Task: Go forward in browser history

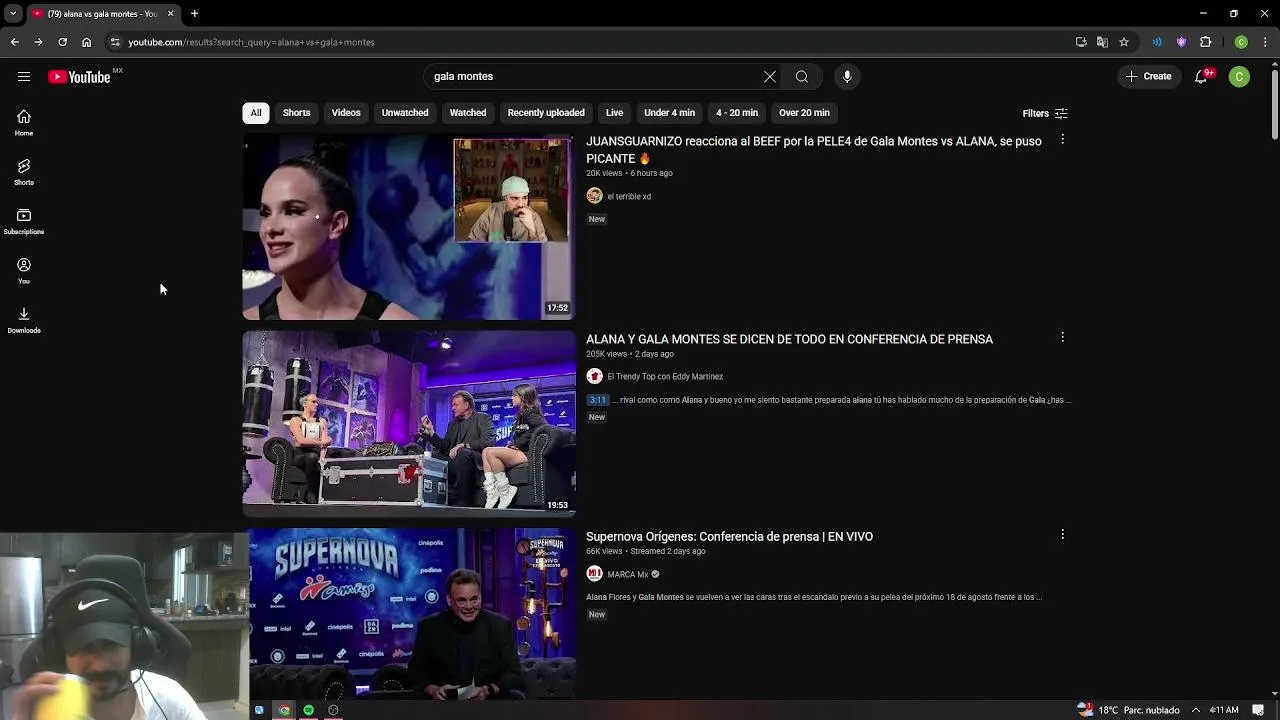Action: (x=38, y=42)
